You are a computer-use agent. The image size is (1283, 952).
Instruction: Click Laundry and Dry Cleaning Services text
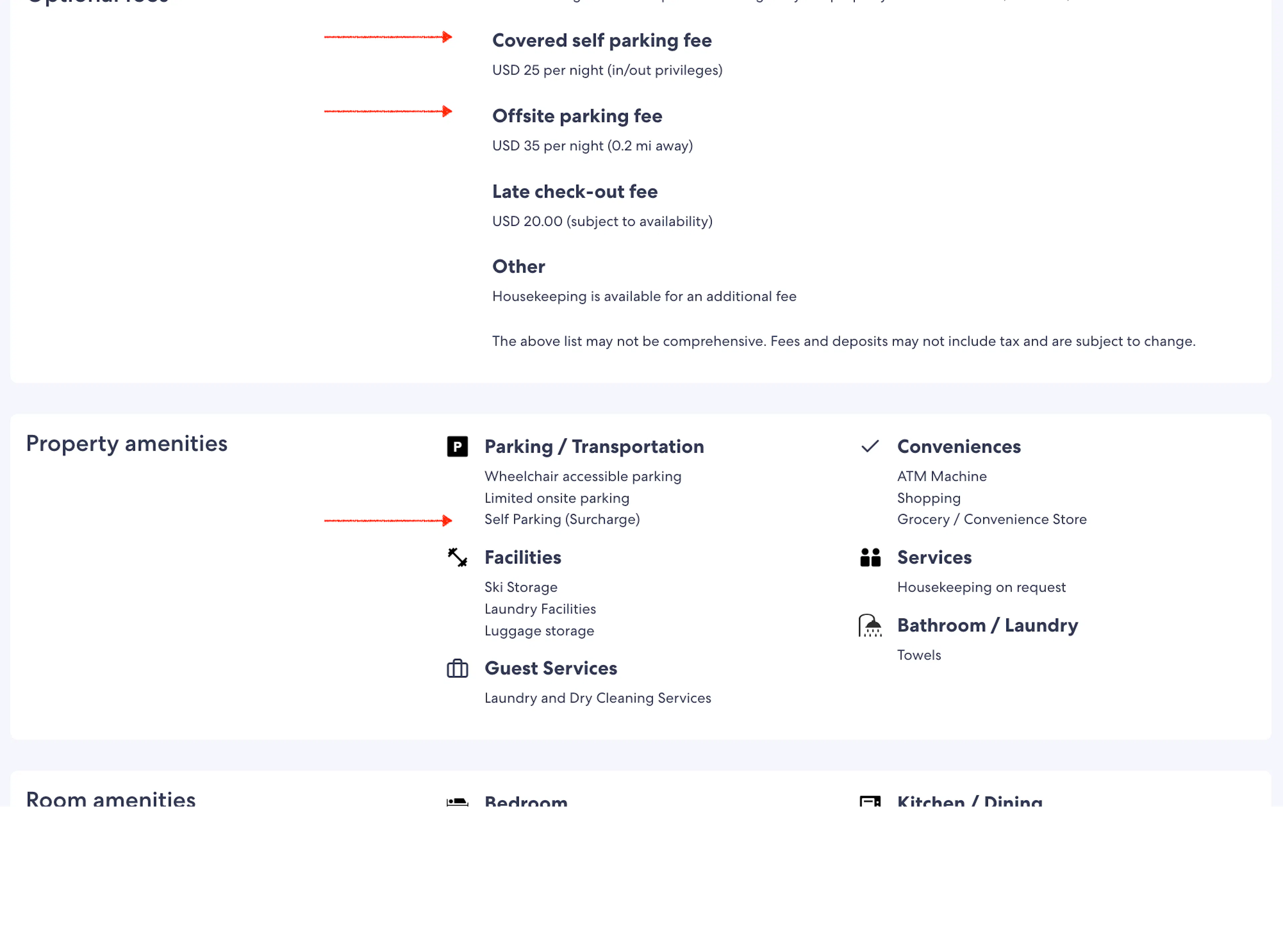(598, 698)
